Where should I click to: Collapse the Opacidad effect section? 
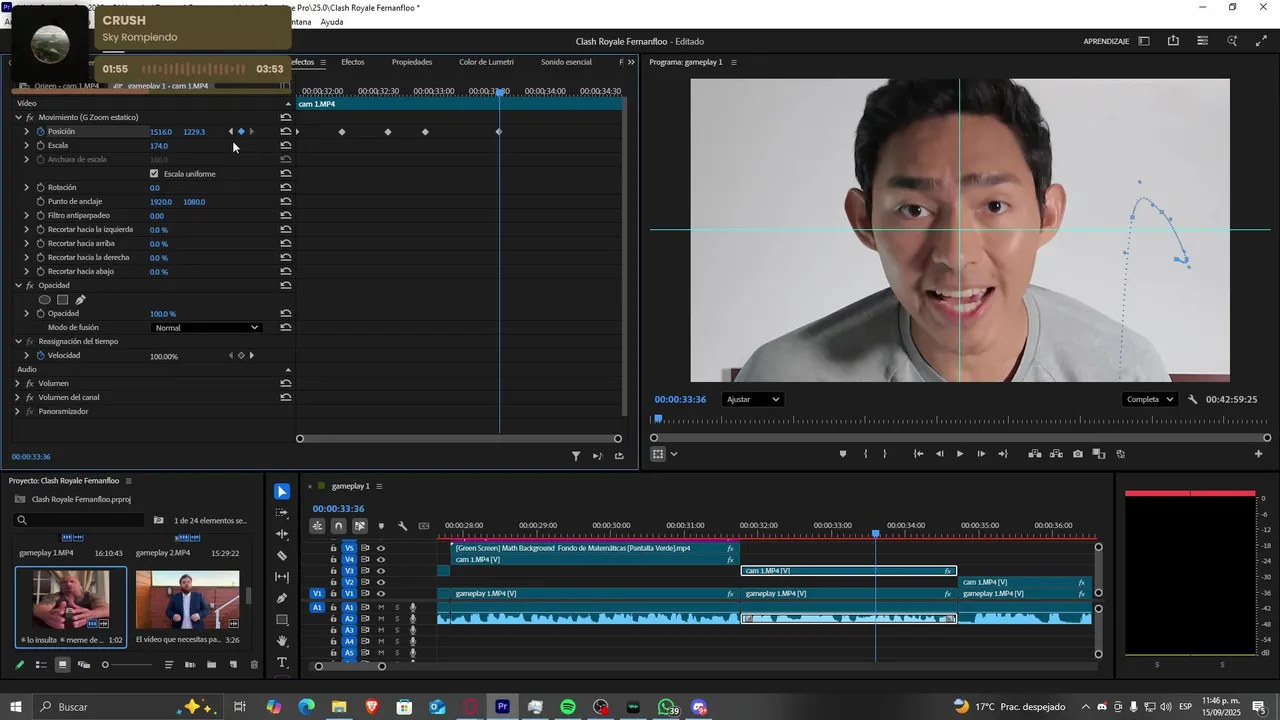[x=17, y=286]
